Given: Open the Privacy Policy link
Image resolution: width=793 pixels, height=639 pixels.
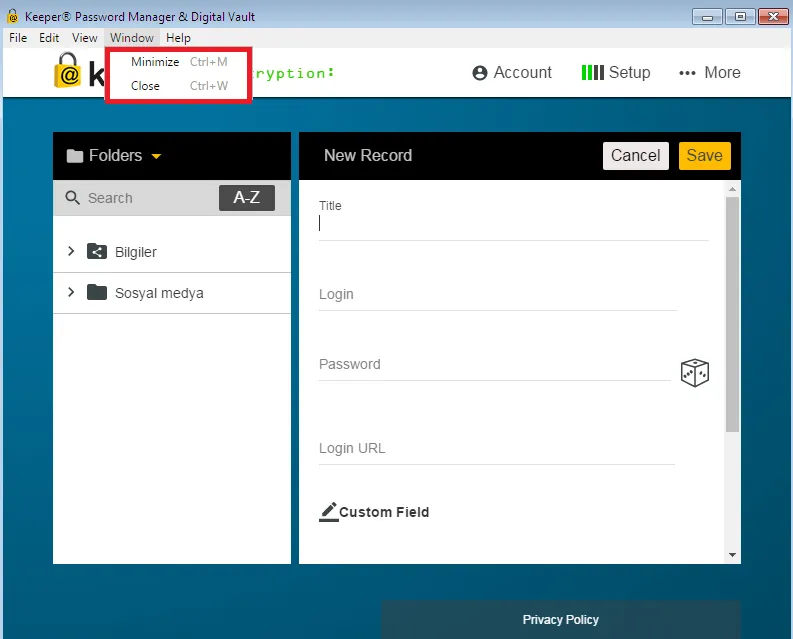Looking at the screenshot, I should (x=560, y=619).
